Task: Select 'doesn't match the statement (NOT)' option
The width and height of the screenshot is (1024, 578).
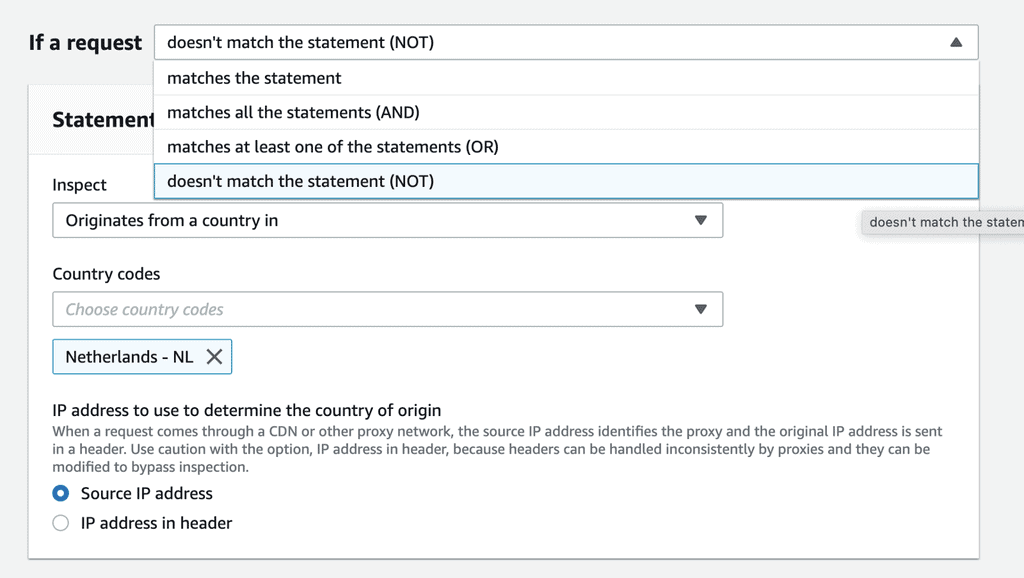Action: click(x=300, y=181)
